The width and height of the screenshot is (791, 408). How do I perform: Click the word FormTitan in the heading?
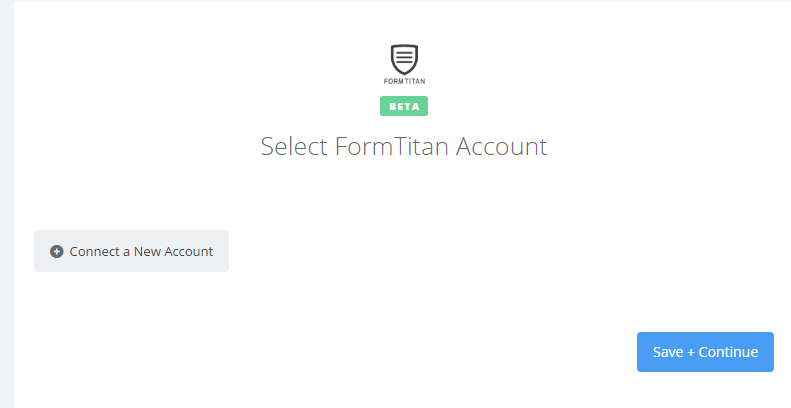pyautogui.click(x=391, y=146)
